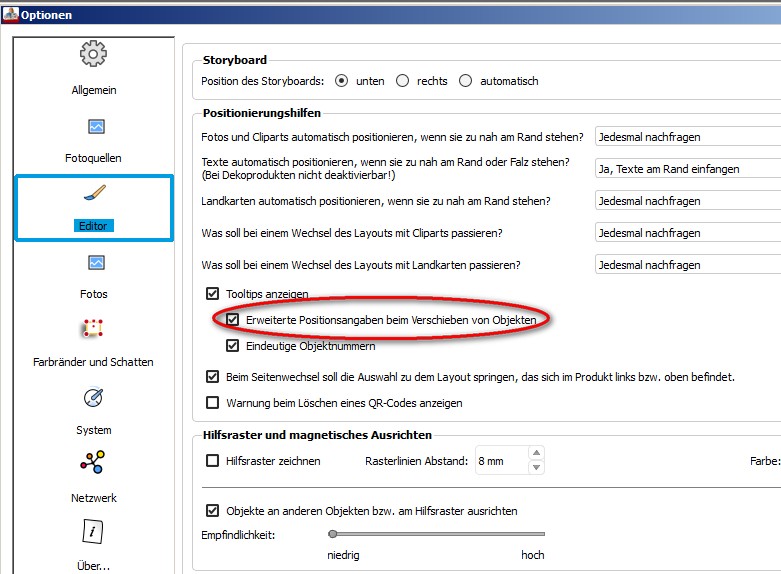This screenshot has width=781, height=574.
Task: Select Netzwerk label in sidebar
Action: [94, 498]
